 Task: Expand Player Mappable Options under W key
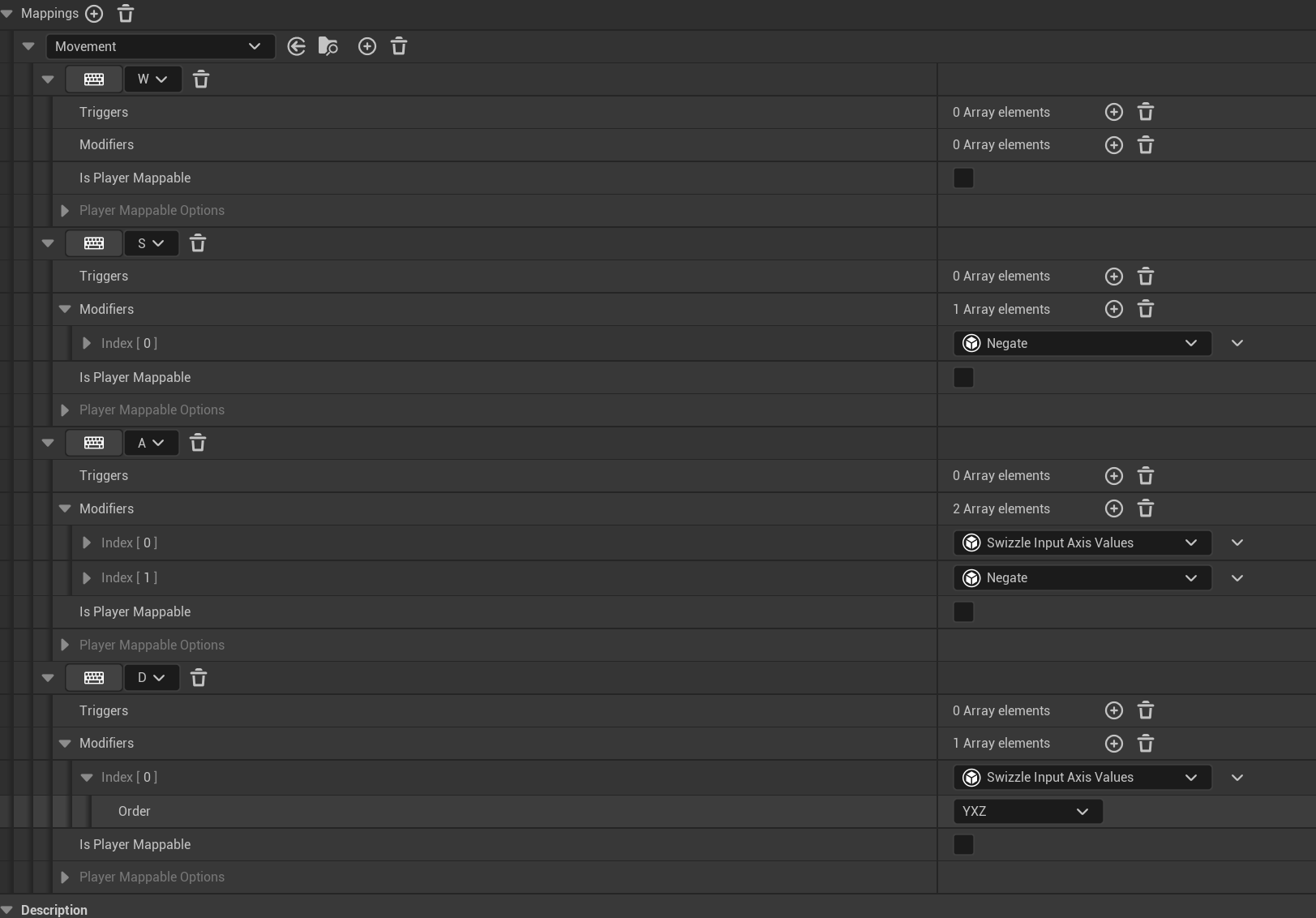tap(65, 211)
